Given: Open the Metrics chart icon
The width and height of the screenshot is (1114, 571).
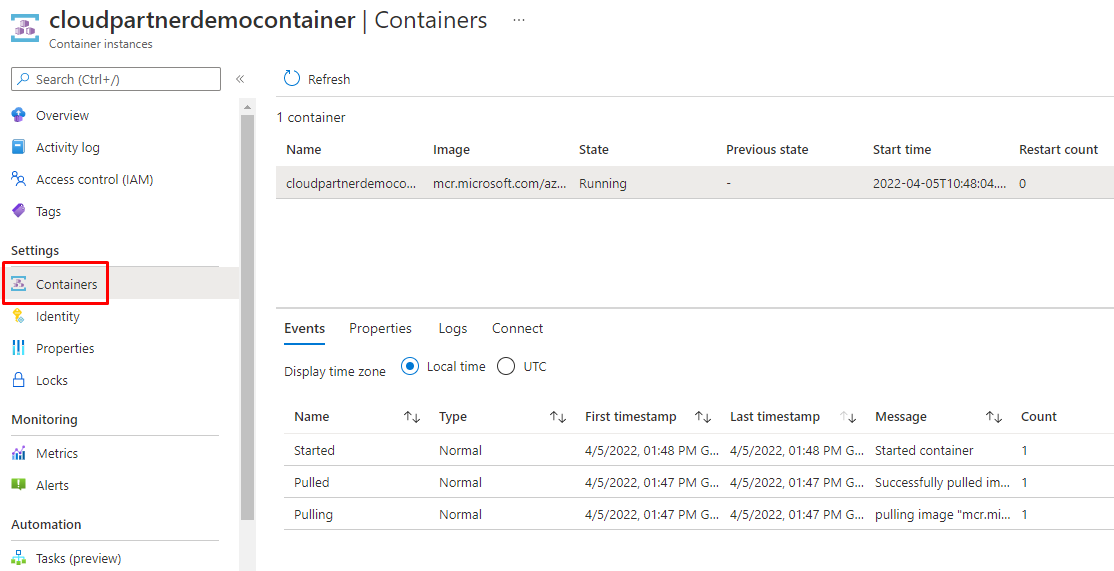Looking at the screenshot, I should tap(19, 453).
